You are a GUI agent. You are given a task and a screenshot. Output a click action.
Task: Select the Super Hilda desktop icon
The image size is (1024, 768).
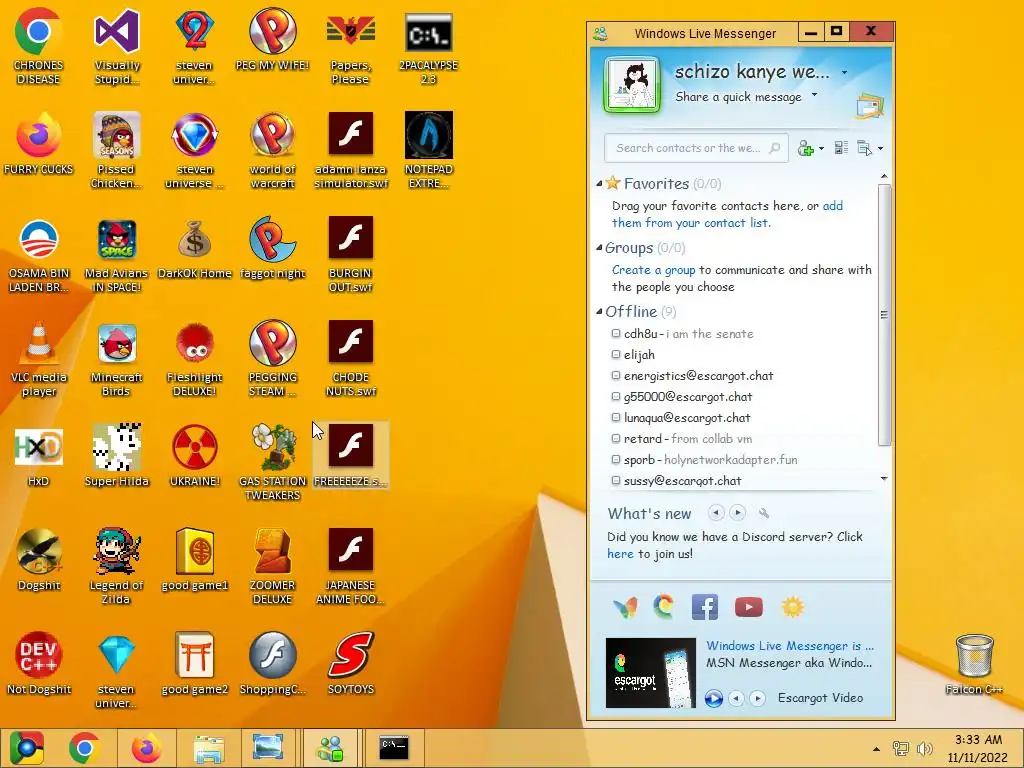coord(116,456)
